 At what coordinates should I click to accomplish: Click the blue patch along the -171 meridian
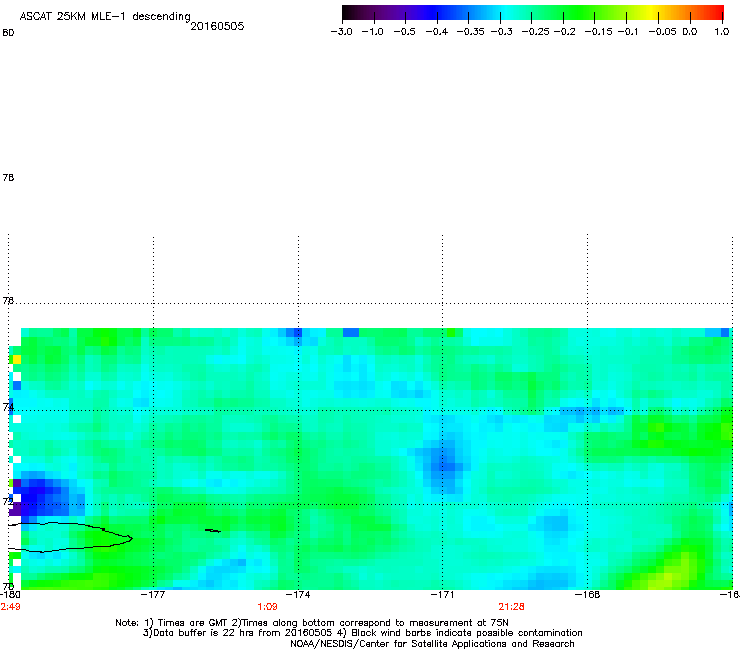[x=443, y=462]
